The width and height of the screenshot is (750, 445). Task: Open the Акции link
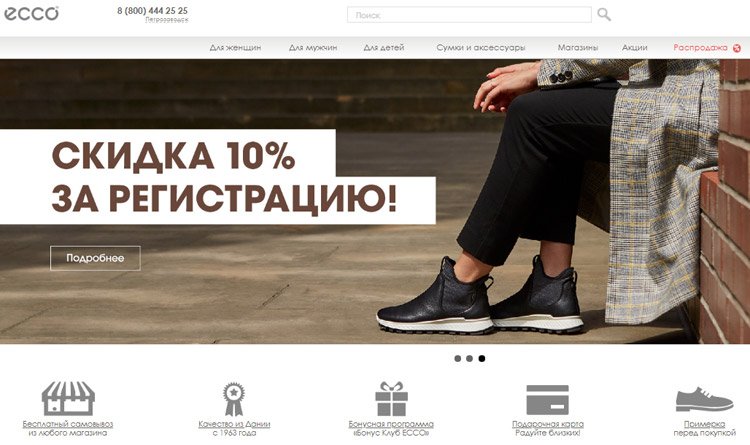click(x=634, y=47)
